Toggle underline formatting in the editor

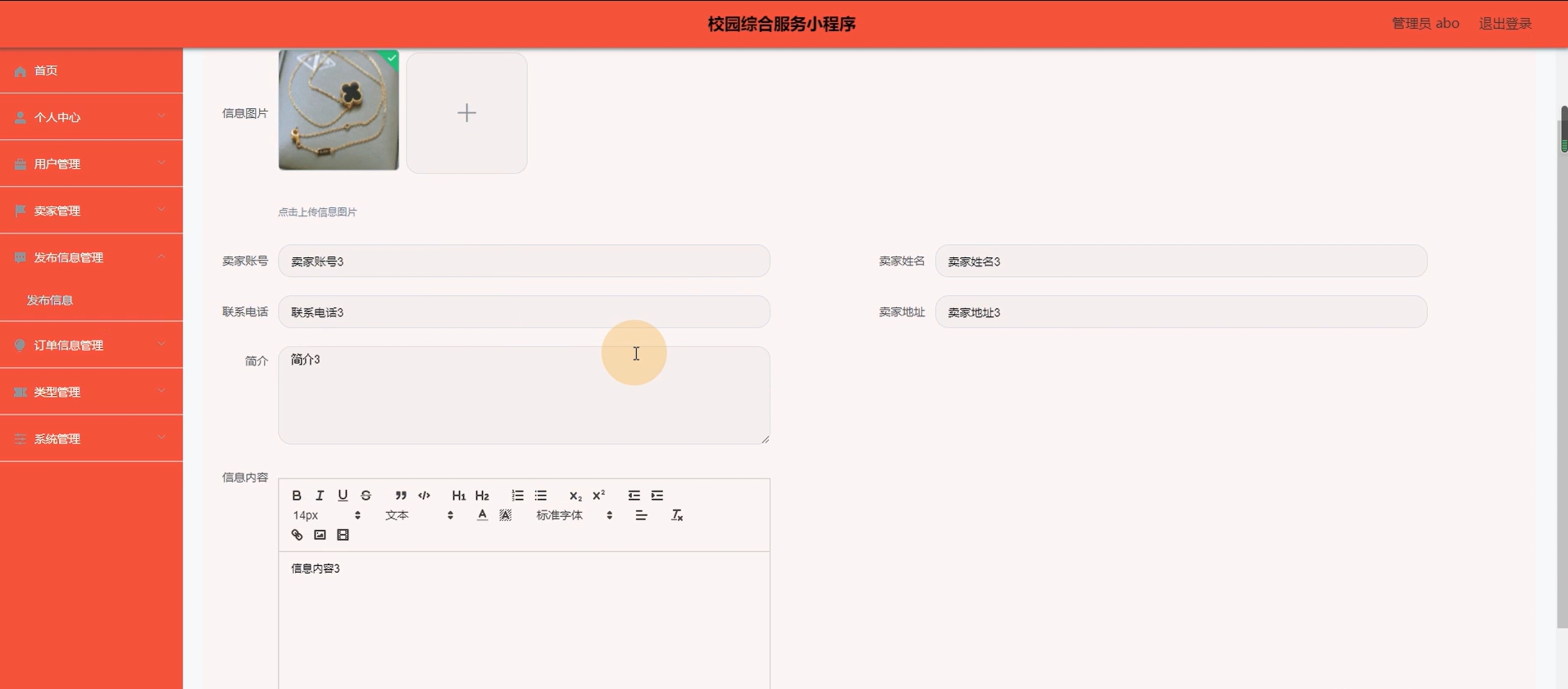(x=343, y=496)
